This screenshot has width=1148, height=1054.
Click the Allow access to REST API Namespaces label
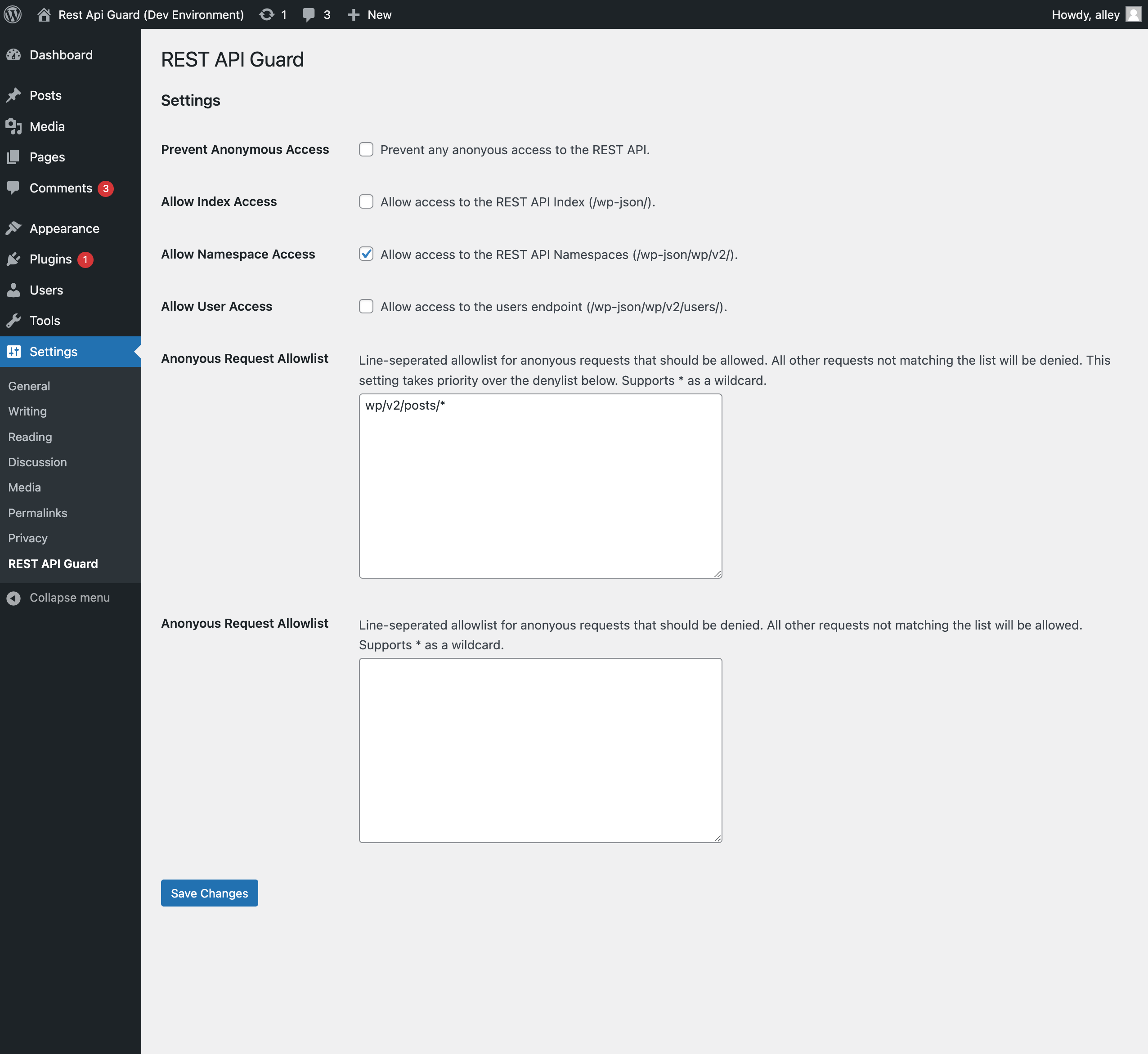coord(559,255)
